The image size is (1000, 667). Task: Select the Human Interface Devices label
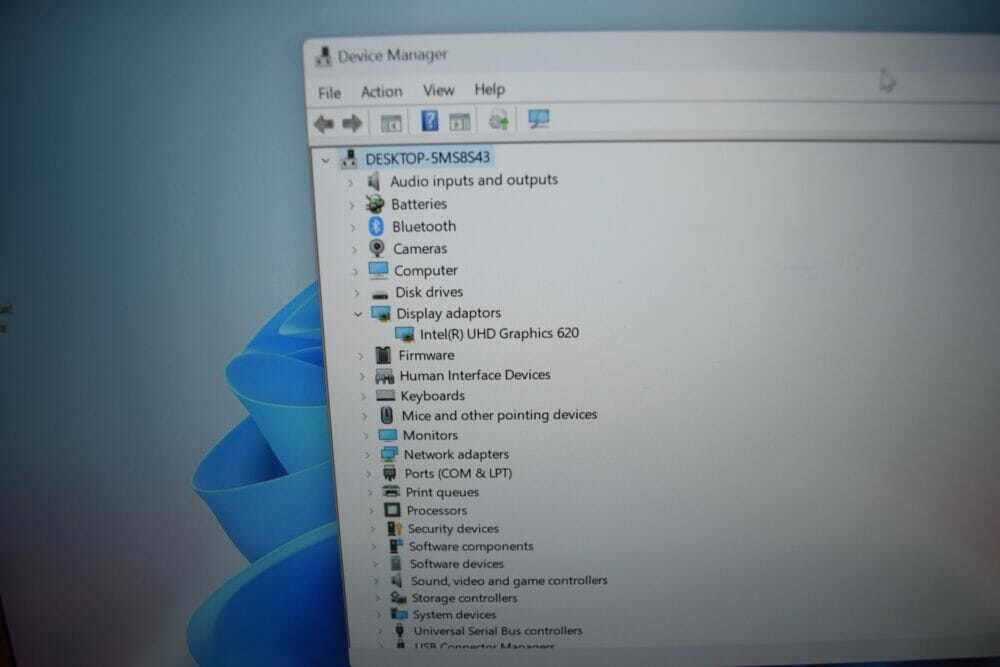pyautogui.click(x=474, y=375)
